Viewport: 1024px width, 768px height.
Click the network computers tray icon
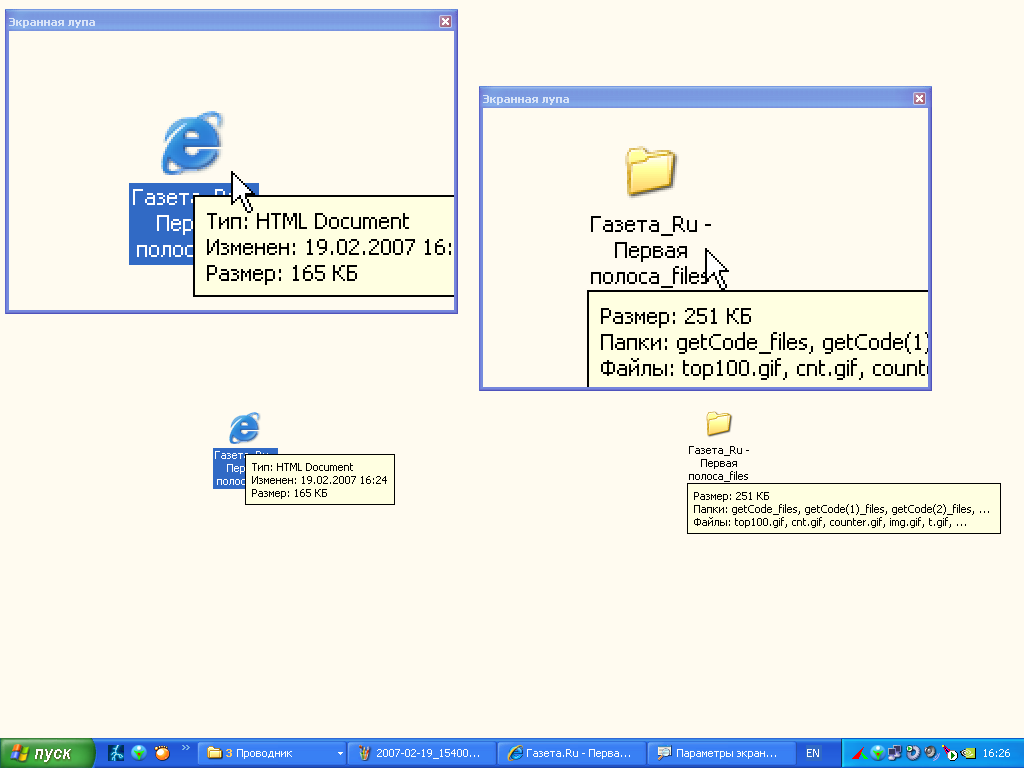895,753
